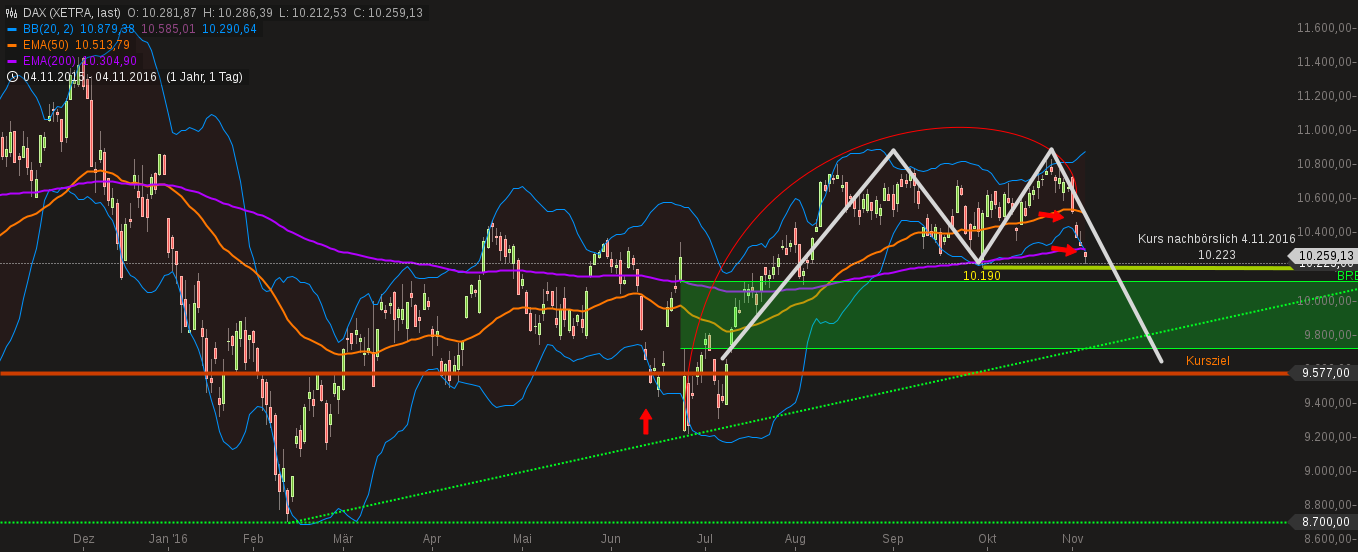This screenshot has height=552, width=1358.
Task: Click the Sep label on time axis
Action: (893, 539)
